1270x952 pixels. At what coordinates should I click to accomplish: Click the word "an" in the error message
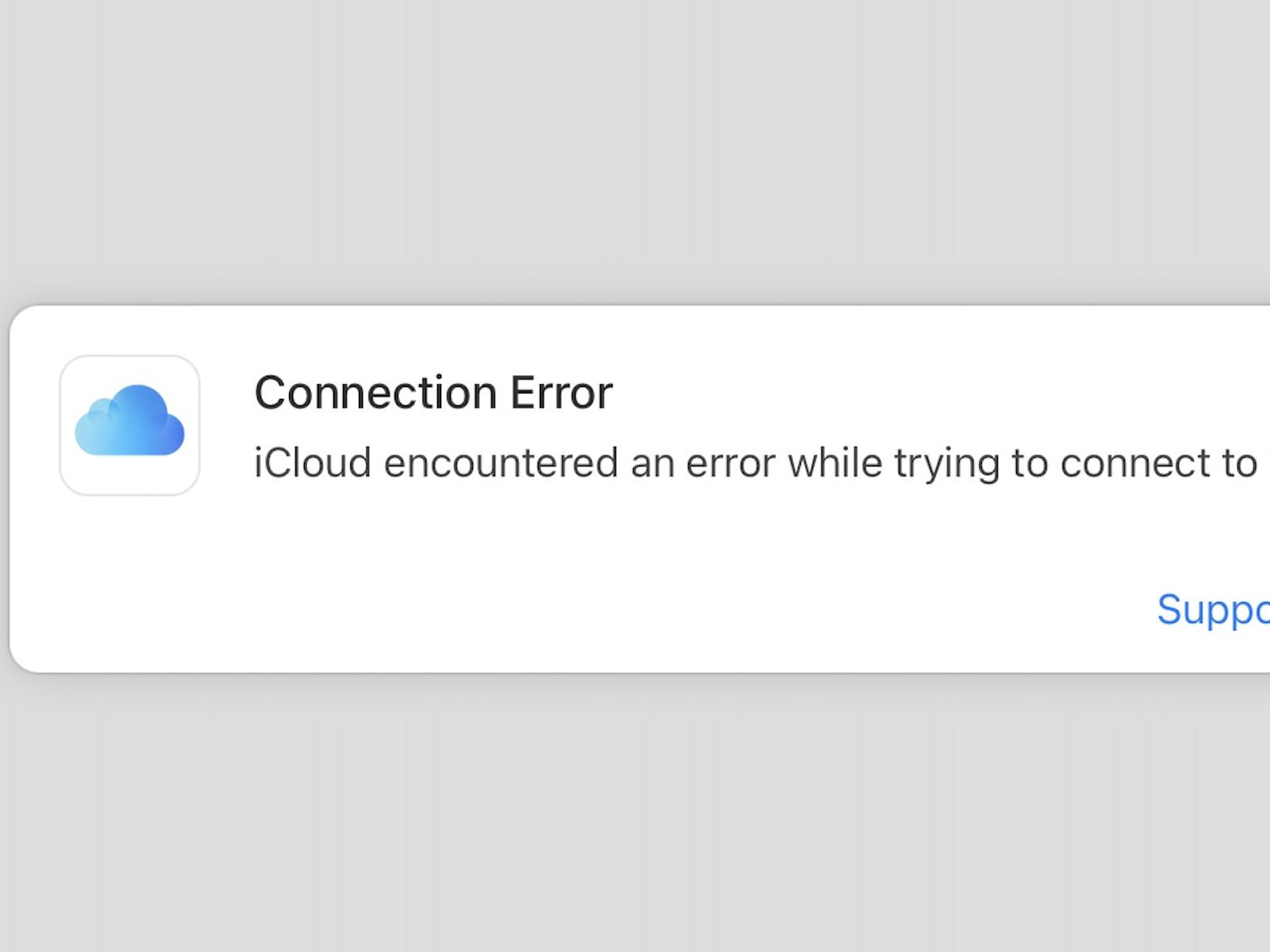coord(652,464)
